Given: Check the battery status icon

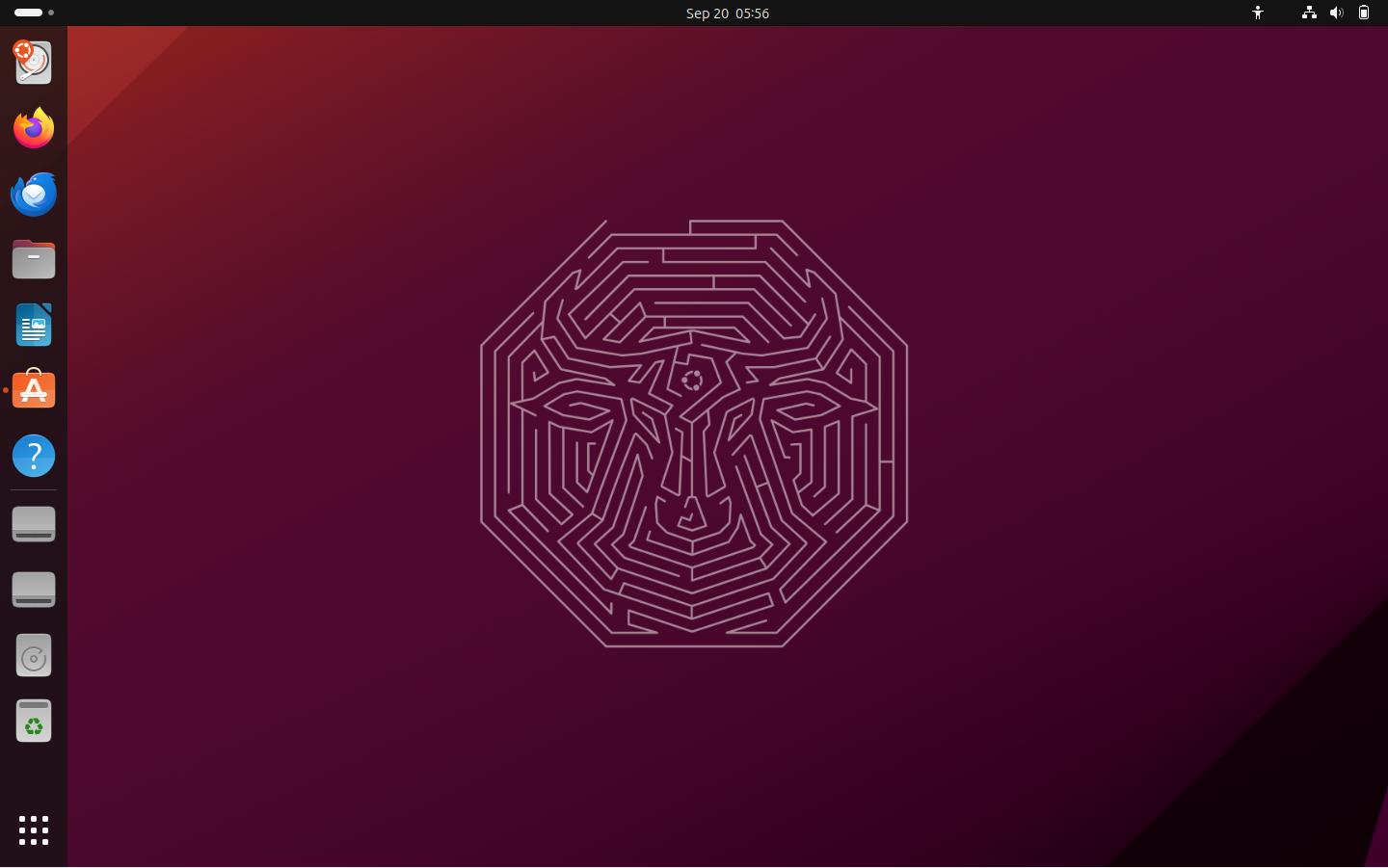Looking at the screenshot, I should pyautogui.click(x=1364, y=13).
